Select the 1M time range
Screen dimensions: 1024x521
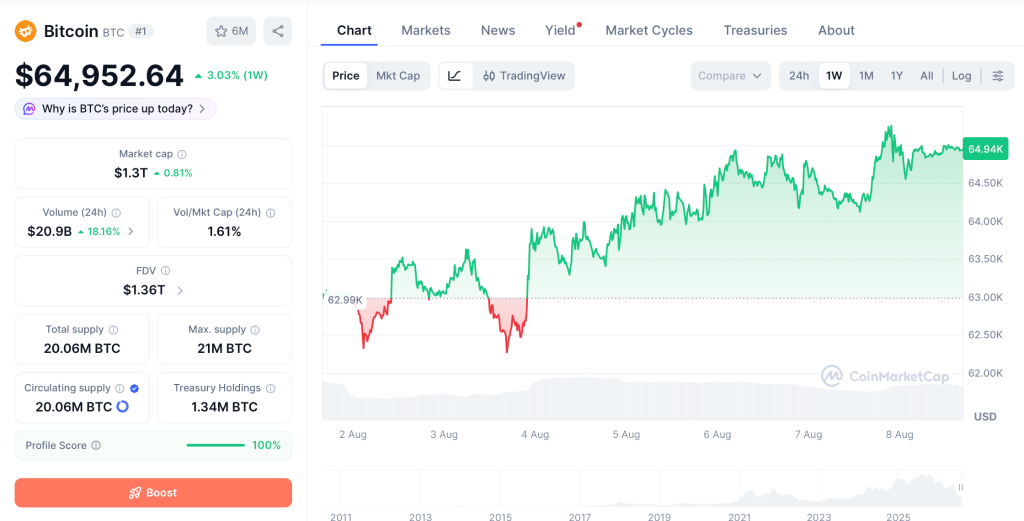866,76
